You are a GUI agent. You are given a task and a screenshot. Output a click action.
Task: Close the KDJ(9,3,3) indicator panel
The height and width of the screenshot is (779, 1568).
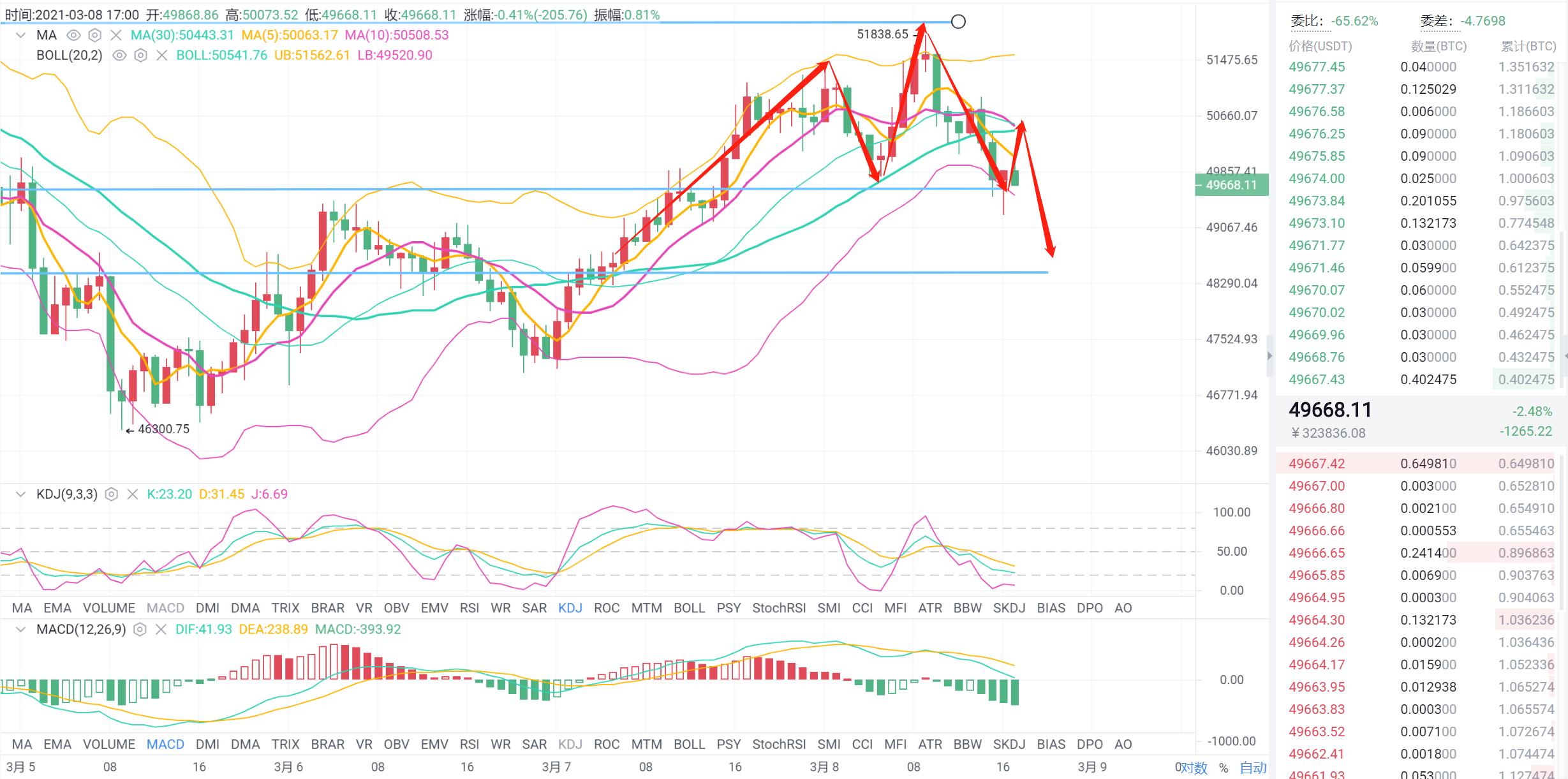(132, 494)
